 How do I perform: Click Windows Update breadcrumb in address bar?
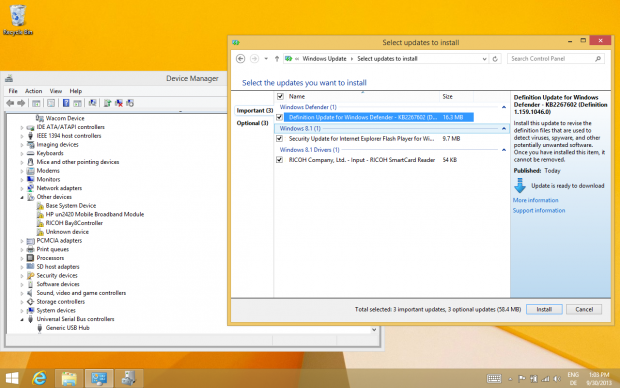324,59
